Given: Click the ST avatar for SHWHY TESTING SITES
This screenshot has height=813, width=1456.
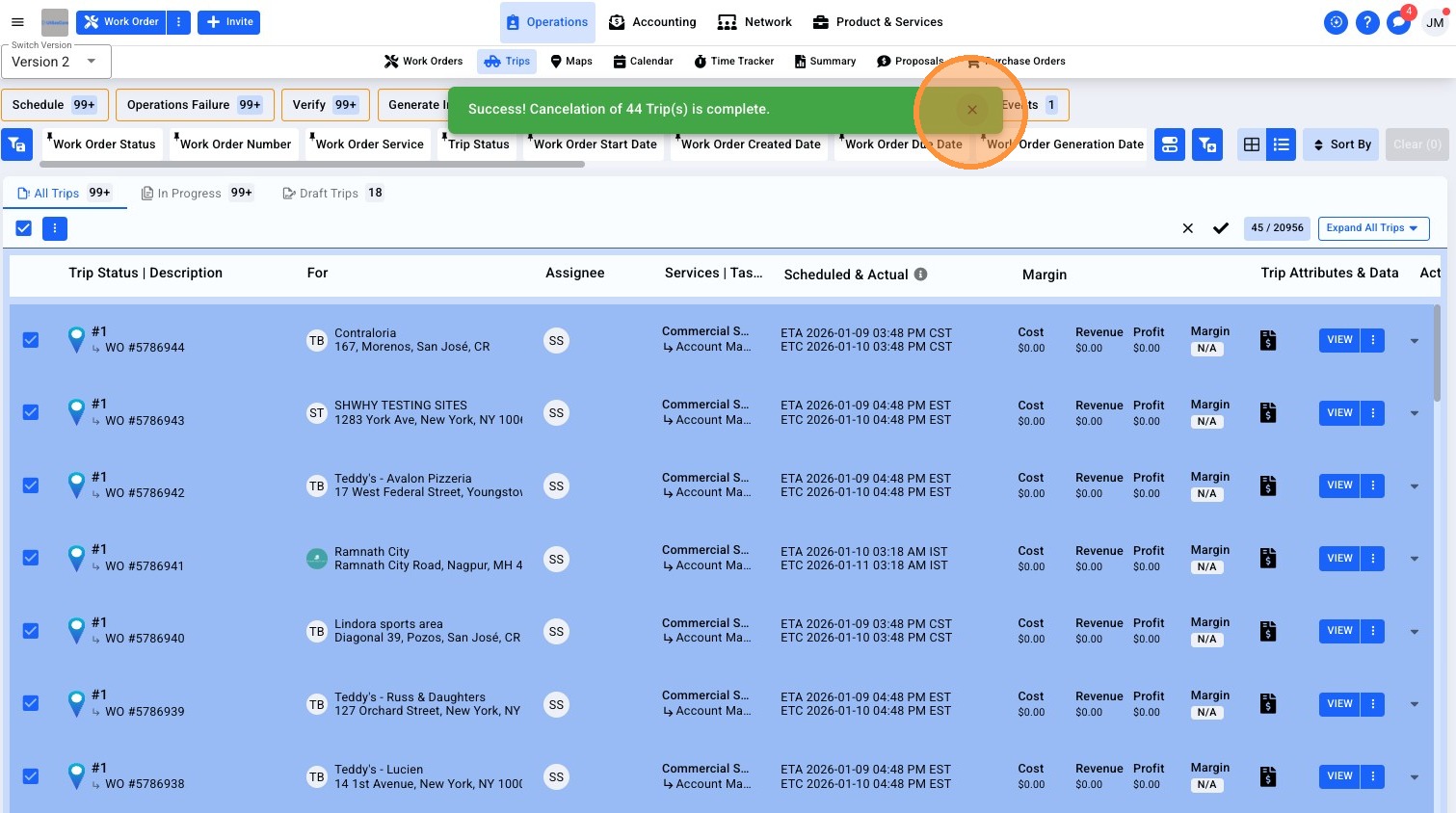Looking at the screenshot, I should [x=317, y=413].
